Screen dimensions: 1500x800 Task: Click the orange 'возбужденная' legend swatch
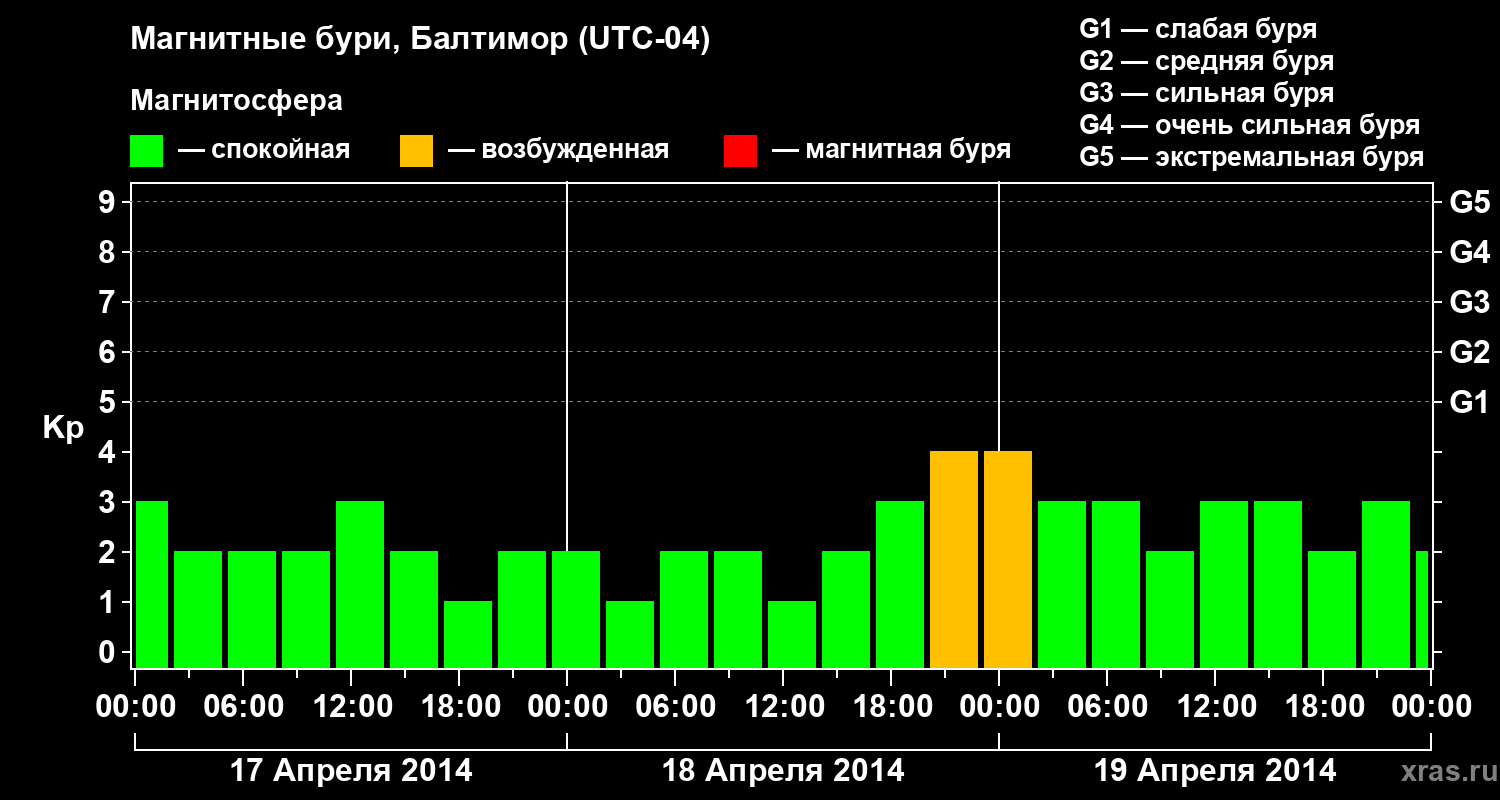[x=416, y=151]
